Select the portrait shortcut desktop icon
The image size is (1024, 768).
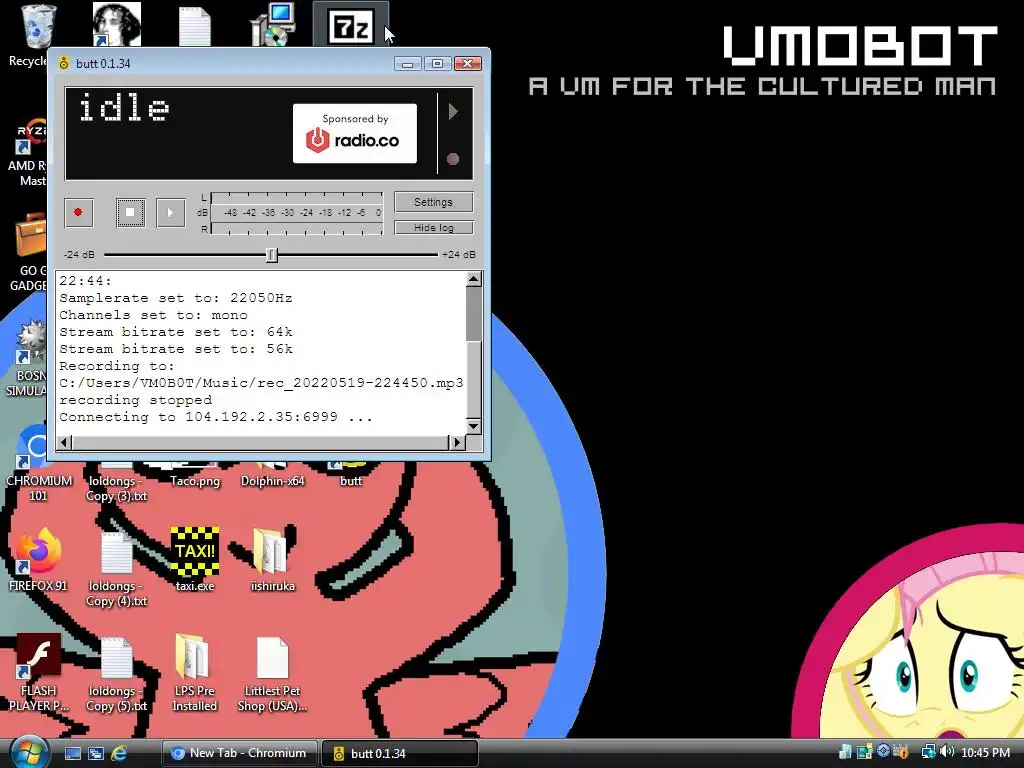point(116,24)
